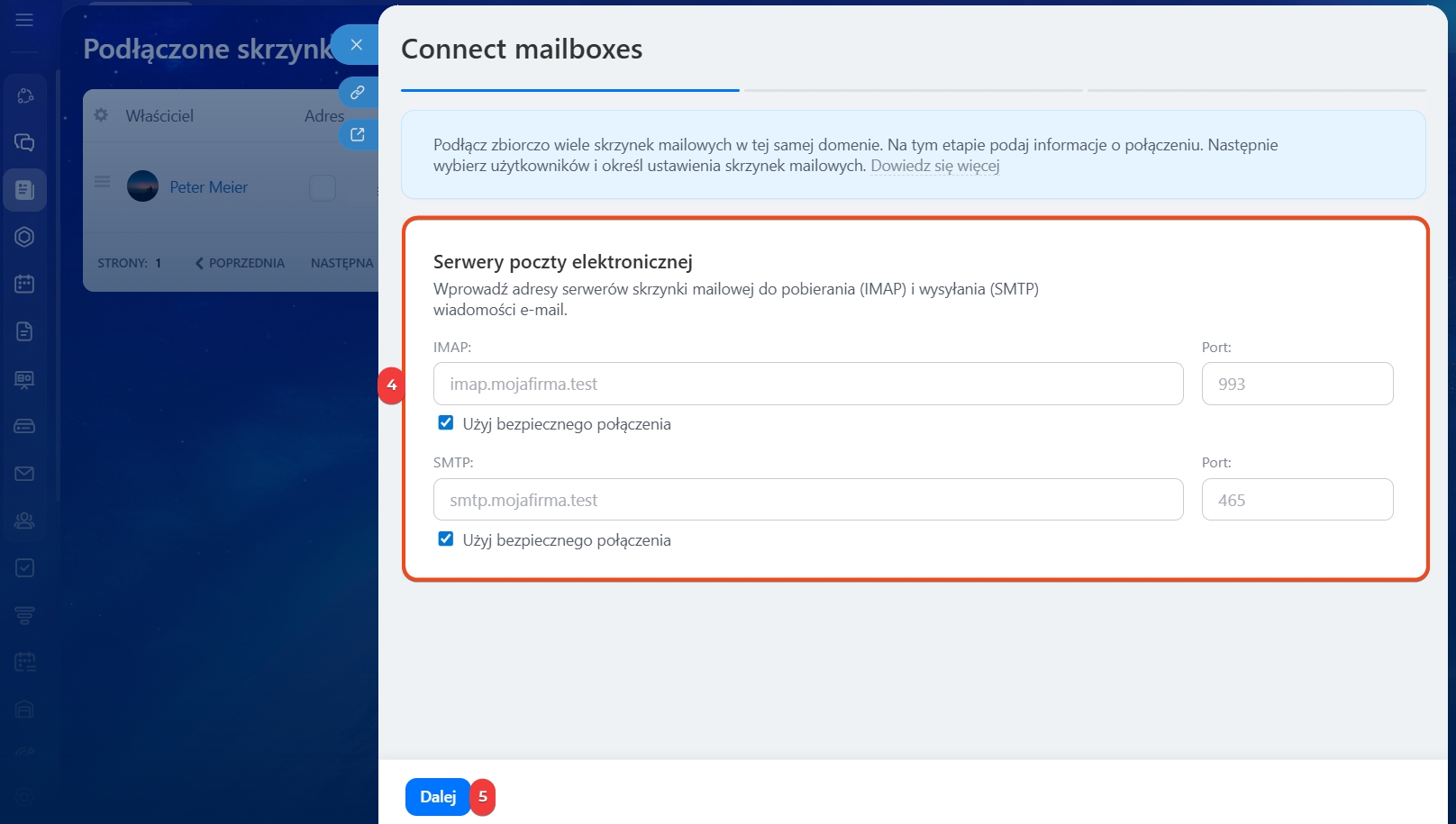Sort by the Adres column header
The image size is (1456, 824).
pos(324,116)
